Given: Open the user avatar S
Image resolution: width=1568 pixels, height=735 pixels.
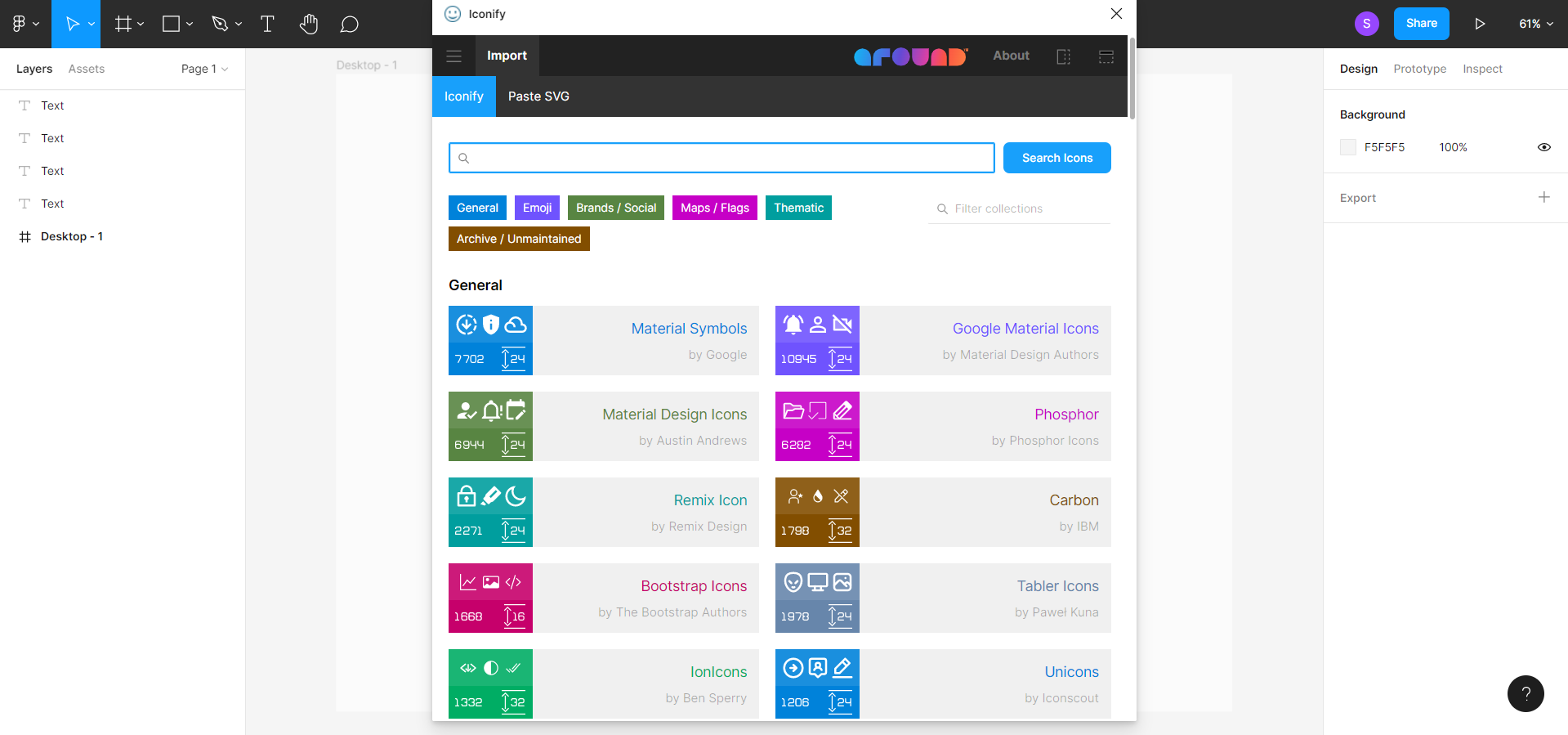Looking at the screenshot, I should pyautogui.click(x=1366, y=24).
